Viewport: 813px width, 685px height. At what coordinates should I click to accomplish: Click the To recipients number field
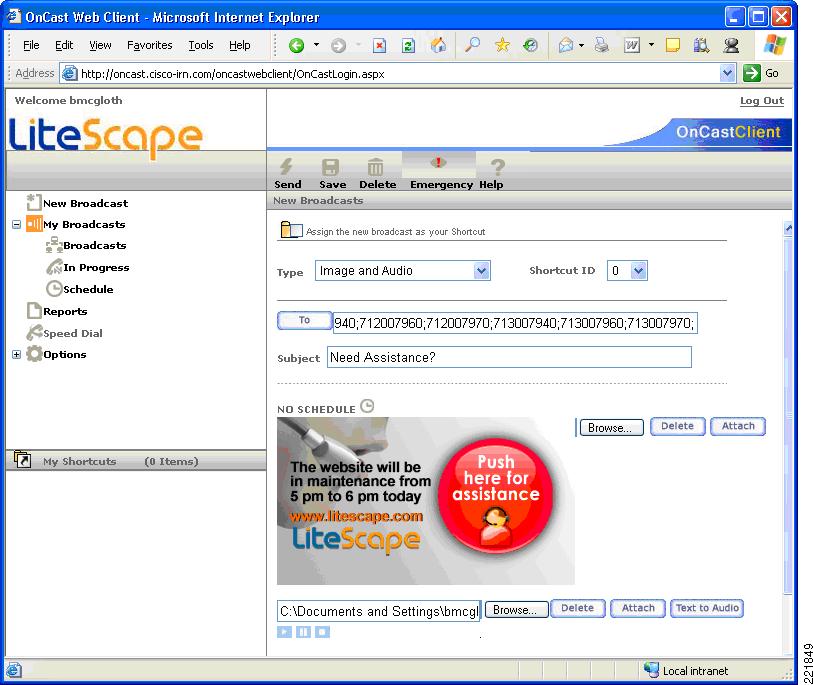(x=515, y=323)
